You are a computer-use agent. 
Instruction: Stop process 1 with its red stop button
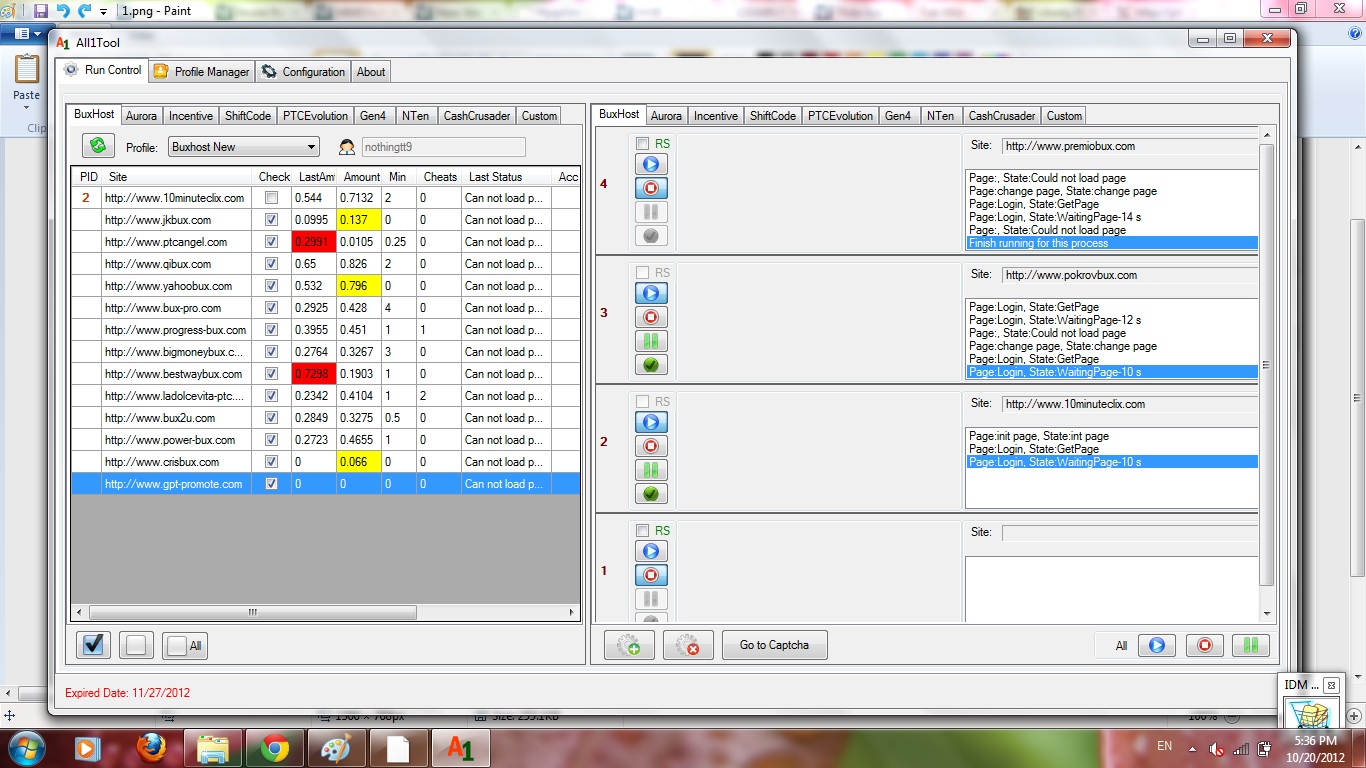coord(651,575)
